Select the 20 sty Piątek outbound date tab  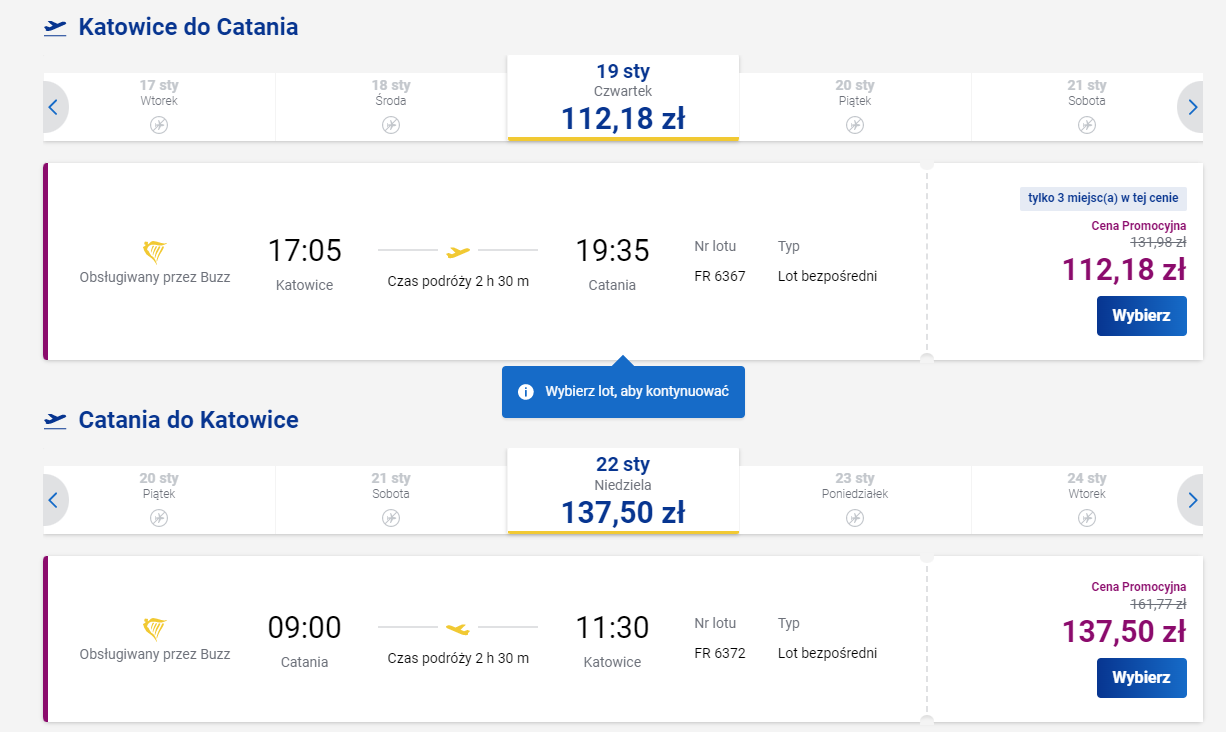coord(855,106)
